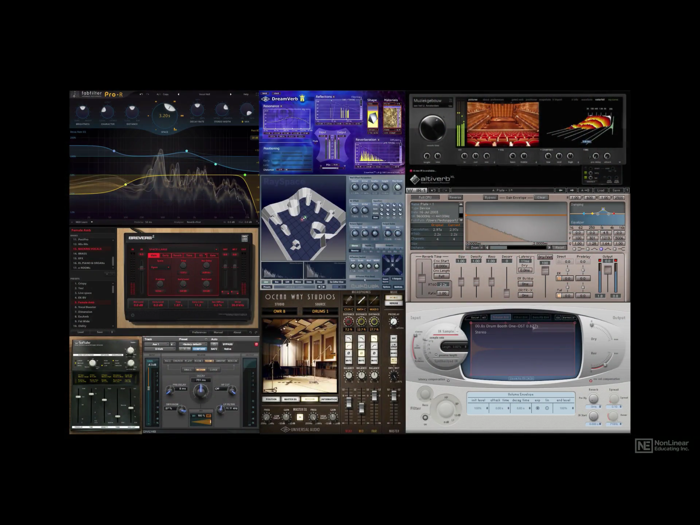
Task: Open the OWR B studio selector
Action: tap(279, 311)
